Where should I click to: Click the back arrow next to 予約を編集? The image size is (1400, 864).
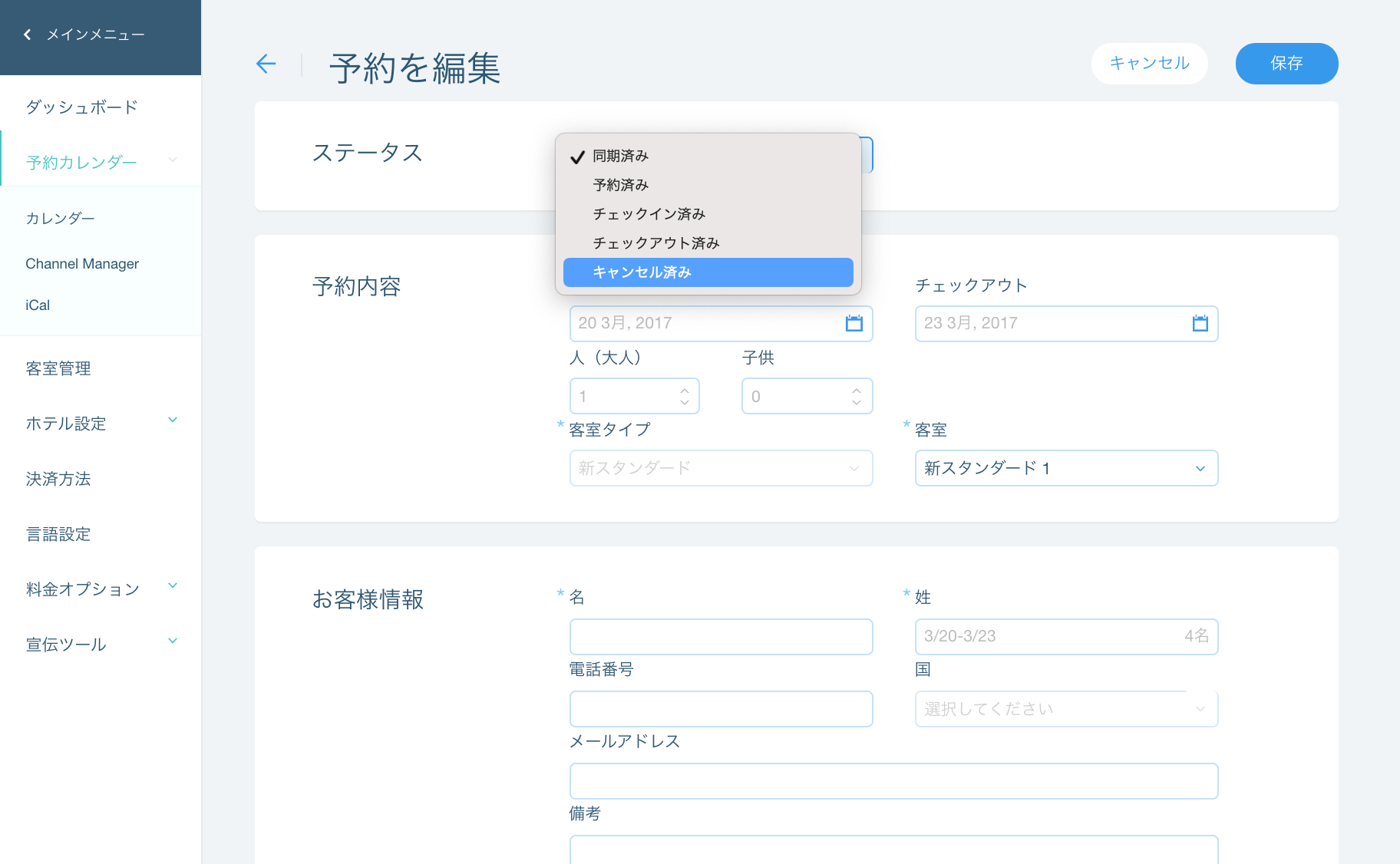[x=266, y=64]
